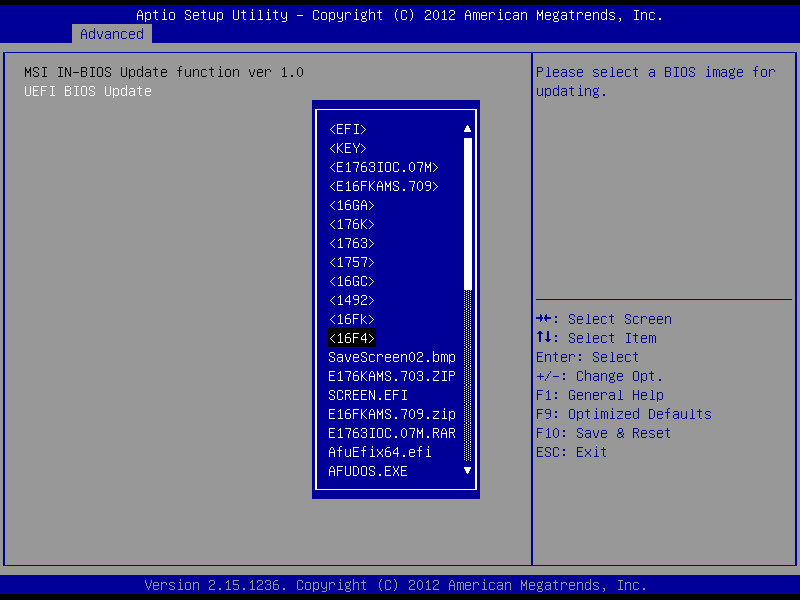This screenshot has width=800, height=600.
Task: Select the UEFI BIOS Update option
Action: (88, 91)
